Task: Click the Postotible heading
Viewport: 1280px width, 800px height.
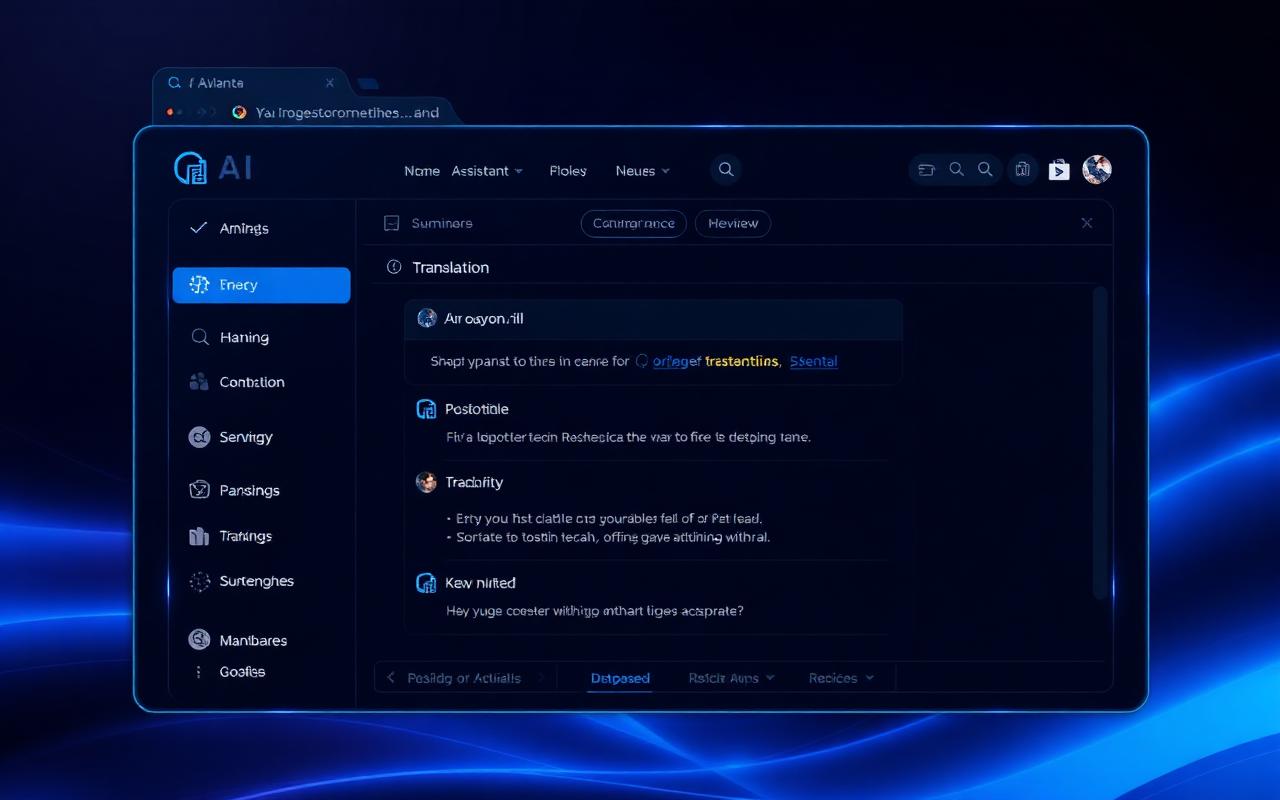Action: point(477,409)
